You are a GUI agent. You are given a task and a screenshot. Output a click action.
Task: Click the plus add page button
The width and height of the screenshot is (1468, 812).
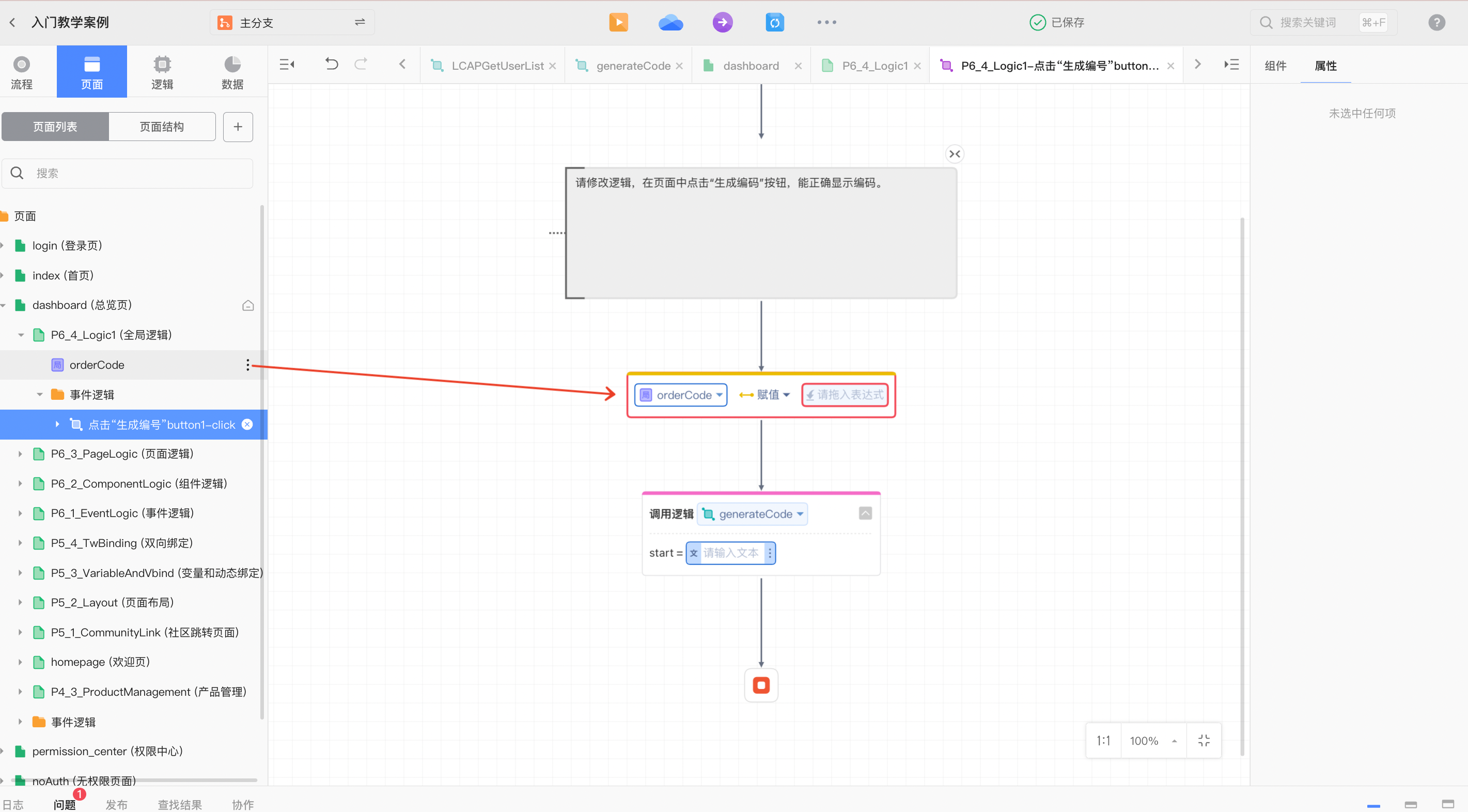tap(238, 127)
